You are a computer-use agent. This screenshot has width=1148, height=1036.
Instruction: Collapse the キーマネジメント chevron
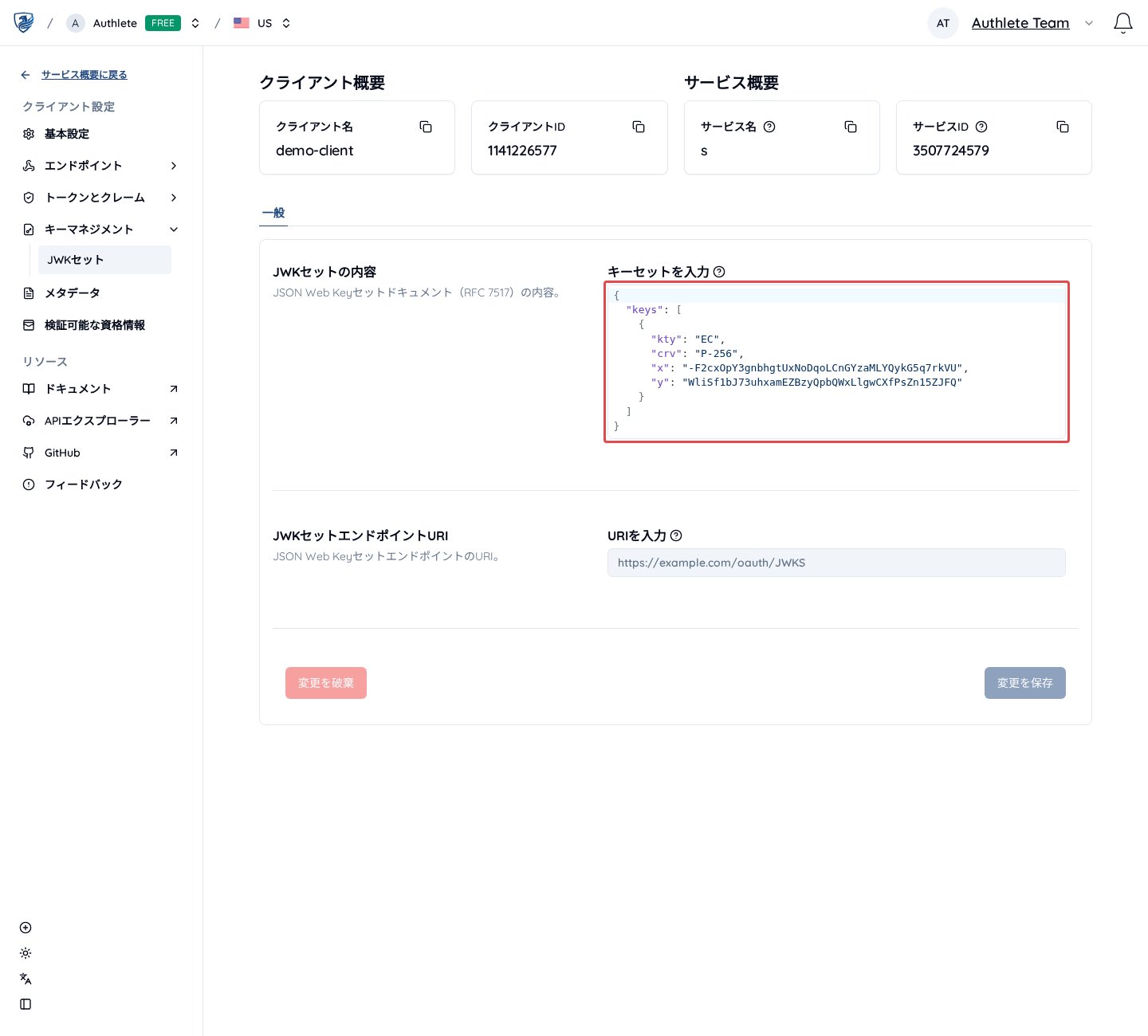(174, 230)
